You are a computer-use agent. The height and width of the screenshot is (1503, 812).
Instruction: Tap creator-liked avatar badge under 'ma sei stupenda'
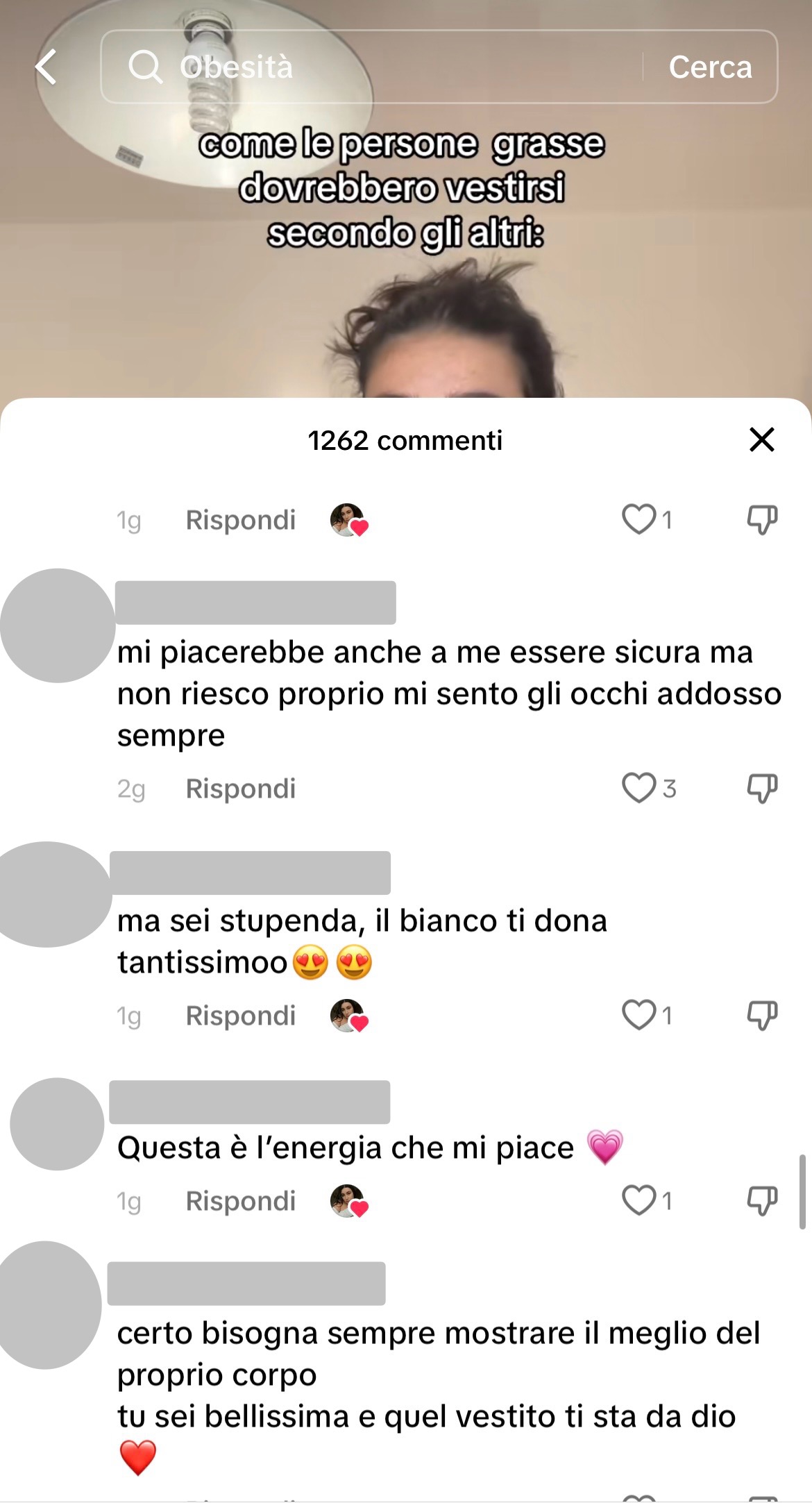pos(349,1016)
